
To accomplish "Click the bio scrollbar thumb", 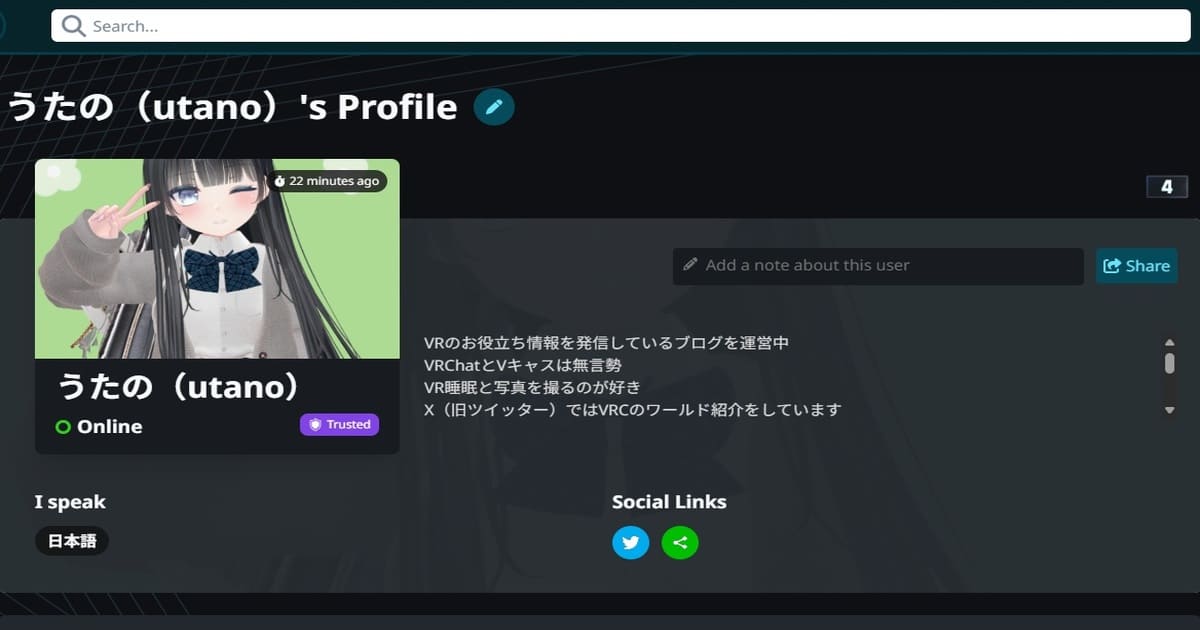I will tap(1169, 362).
